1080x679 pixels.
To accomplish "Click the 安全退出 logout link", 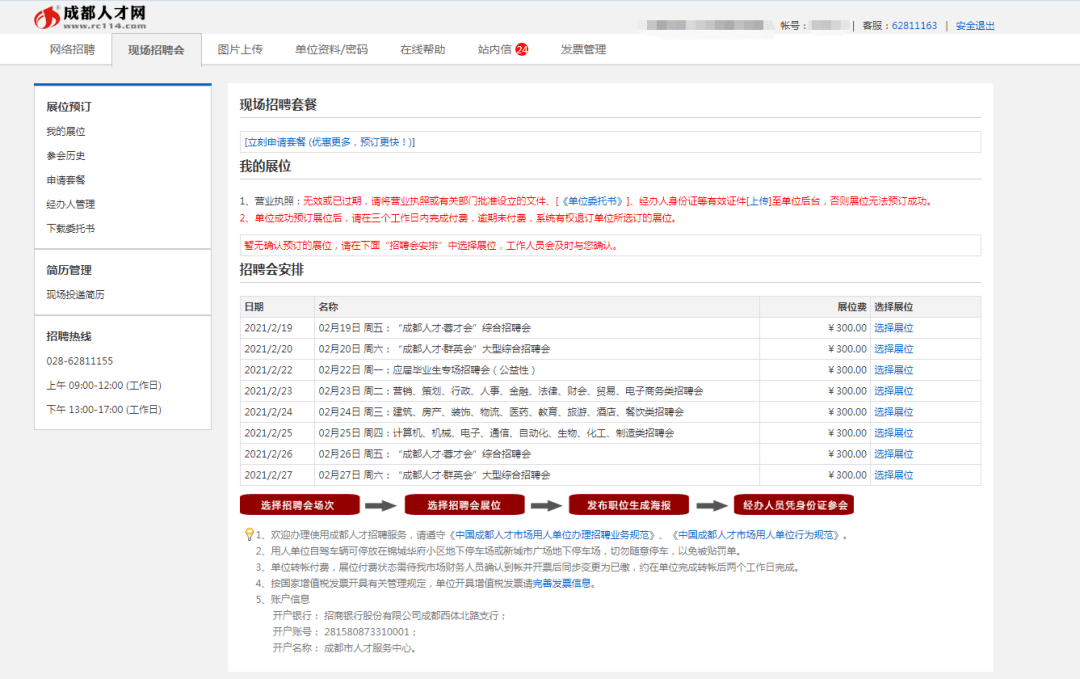I will click(975, 26).
